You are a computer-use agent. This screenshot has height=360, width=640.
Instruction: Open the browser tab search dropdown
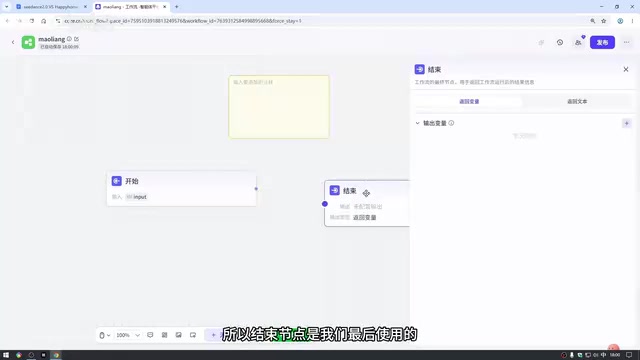tap(7, 7)
